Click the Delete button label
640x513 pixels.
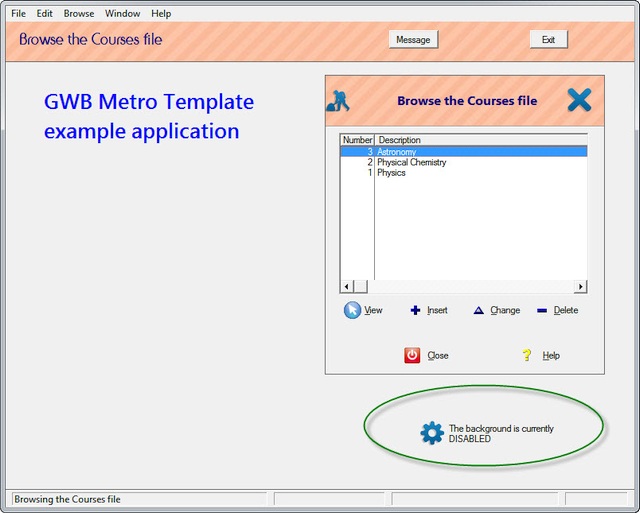(x=566, y=311)
